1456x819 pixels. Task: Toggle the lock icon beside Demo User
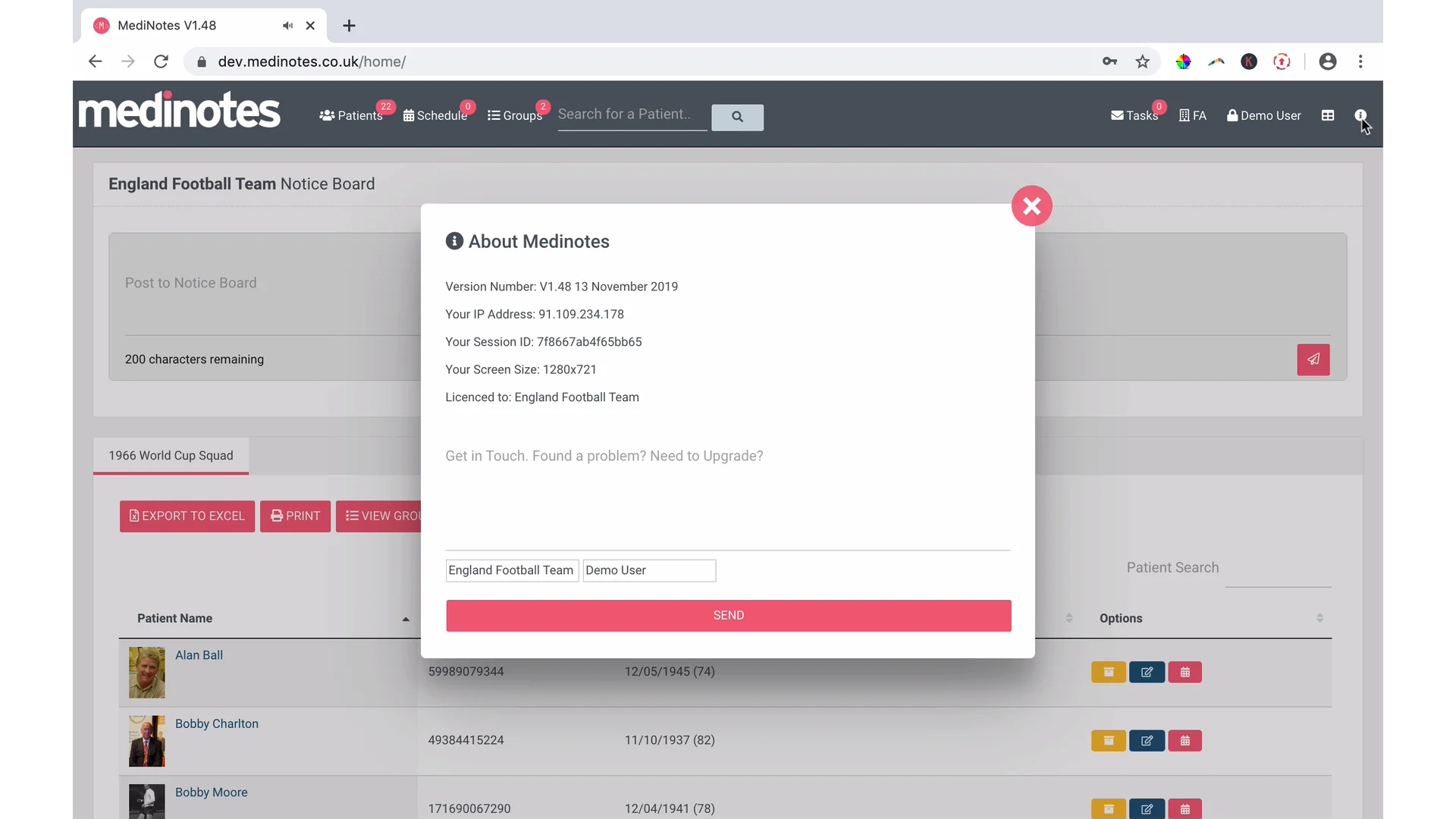(x=1232, y=115)
